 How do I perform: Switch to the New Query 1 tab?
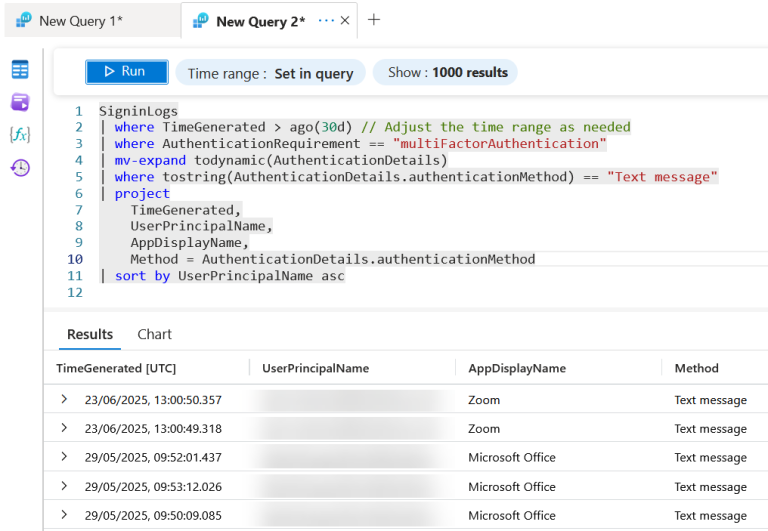81,21
